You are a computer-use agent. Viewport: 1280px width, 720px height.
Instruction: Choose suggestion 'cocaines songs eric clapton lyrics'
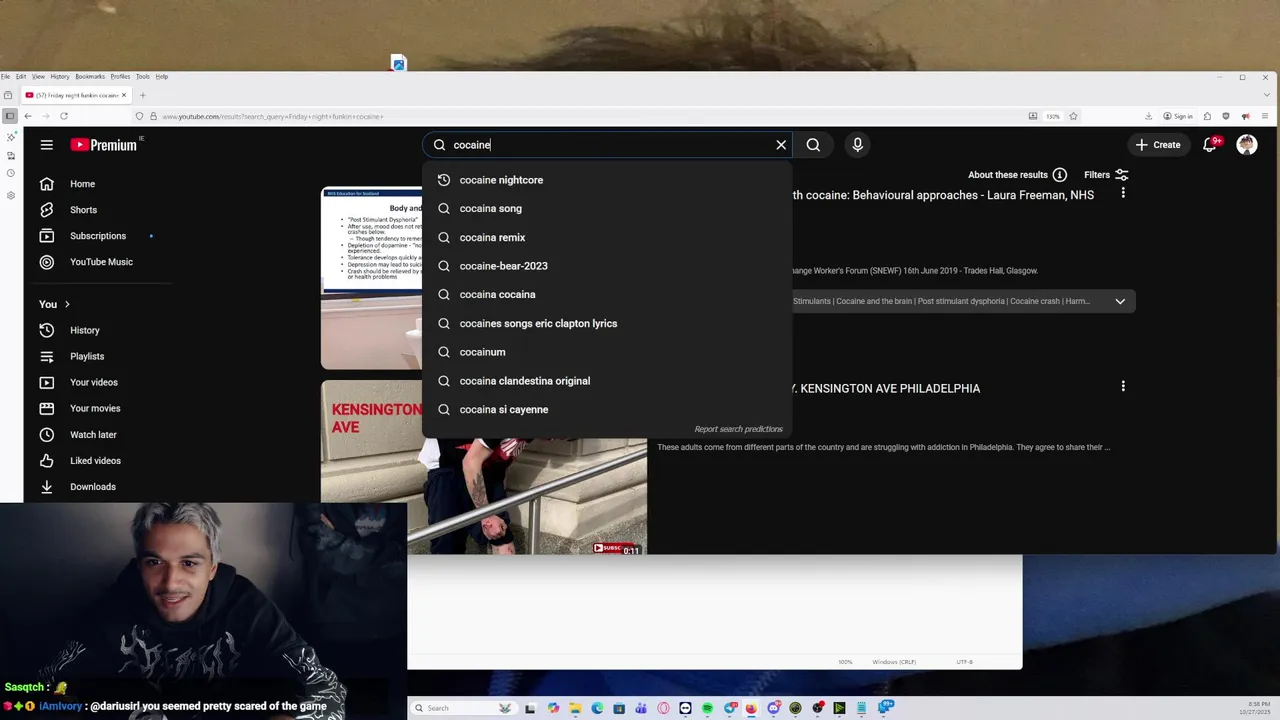607,323
